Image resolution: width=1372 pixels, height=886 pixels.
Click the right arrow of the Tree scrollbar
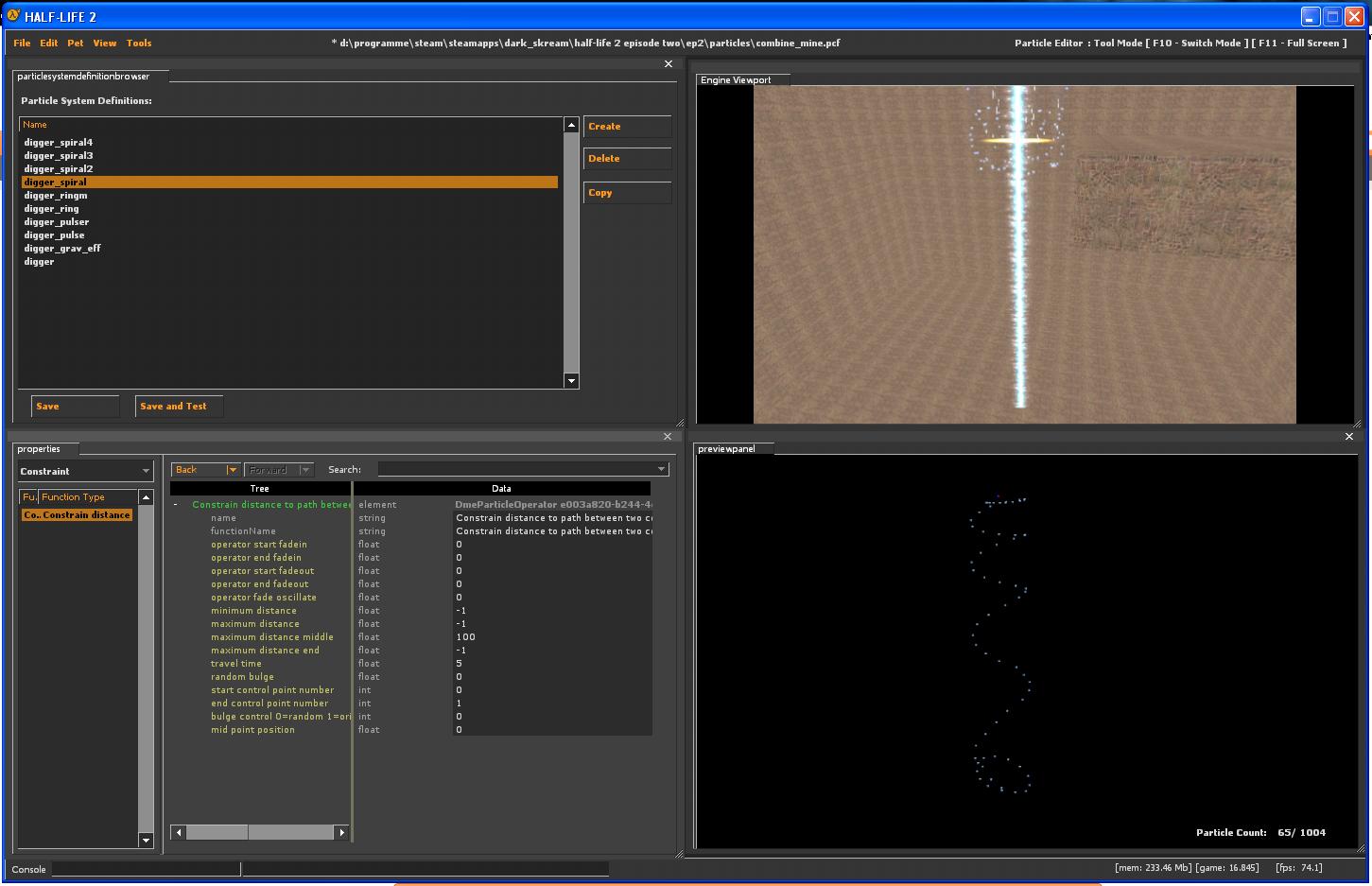341,832
